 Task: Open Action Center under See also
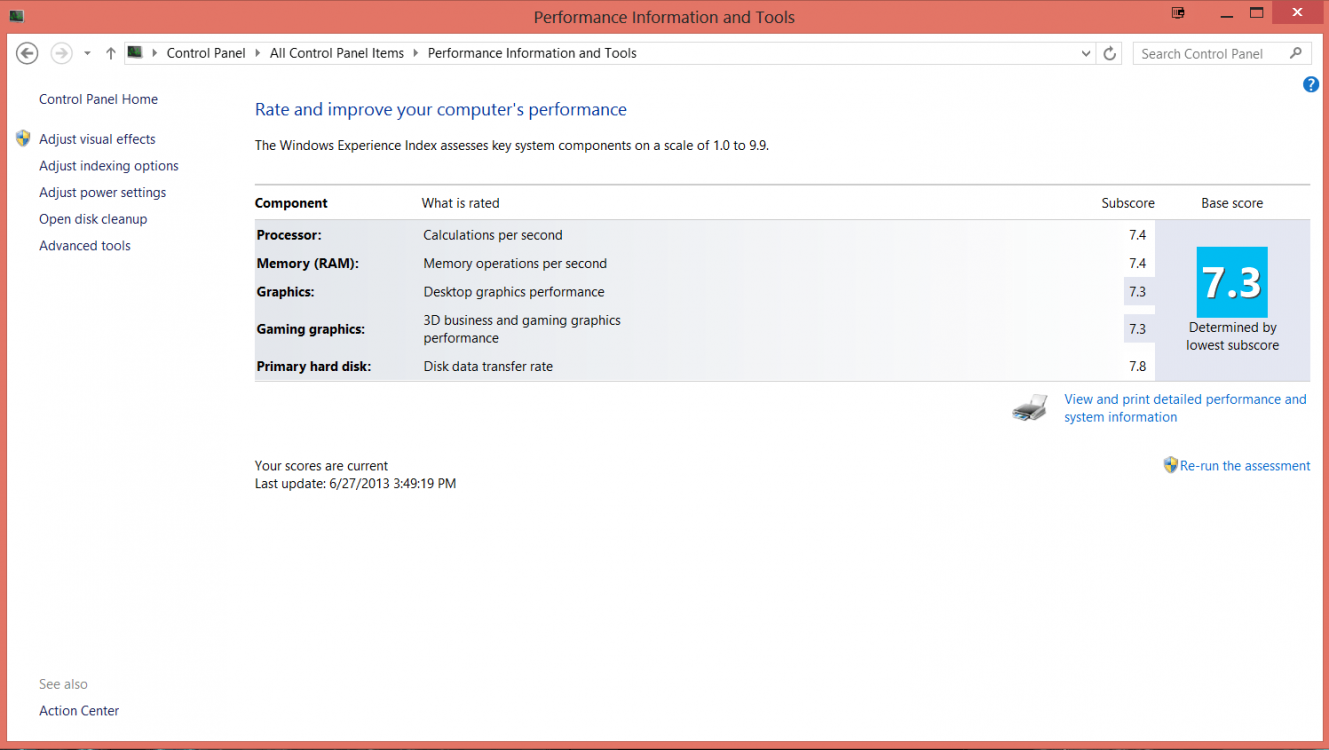tap(79, 711)
